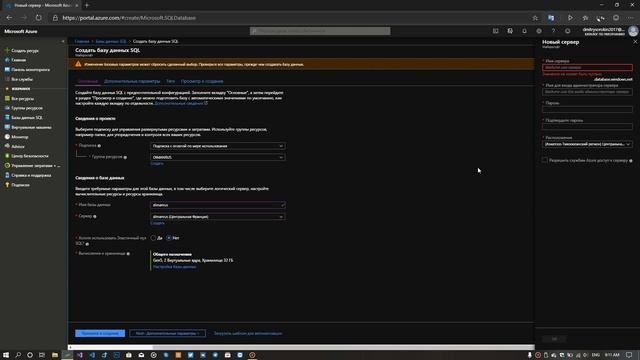Open Advisor in Azure sidebar

coord(18,147)
